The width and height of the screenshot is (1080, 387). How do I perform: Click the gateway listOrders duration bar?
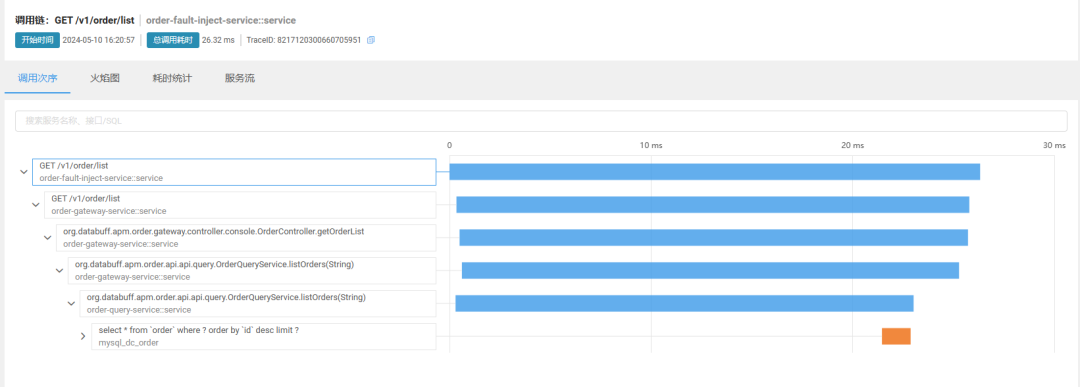coord(710,271)
